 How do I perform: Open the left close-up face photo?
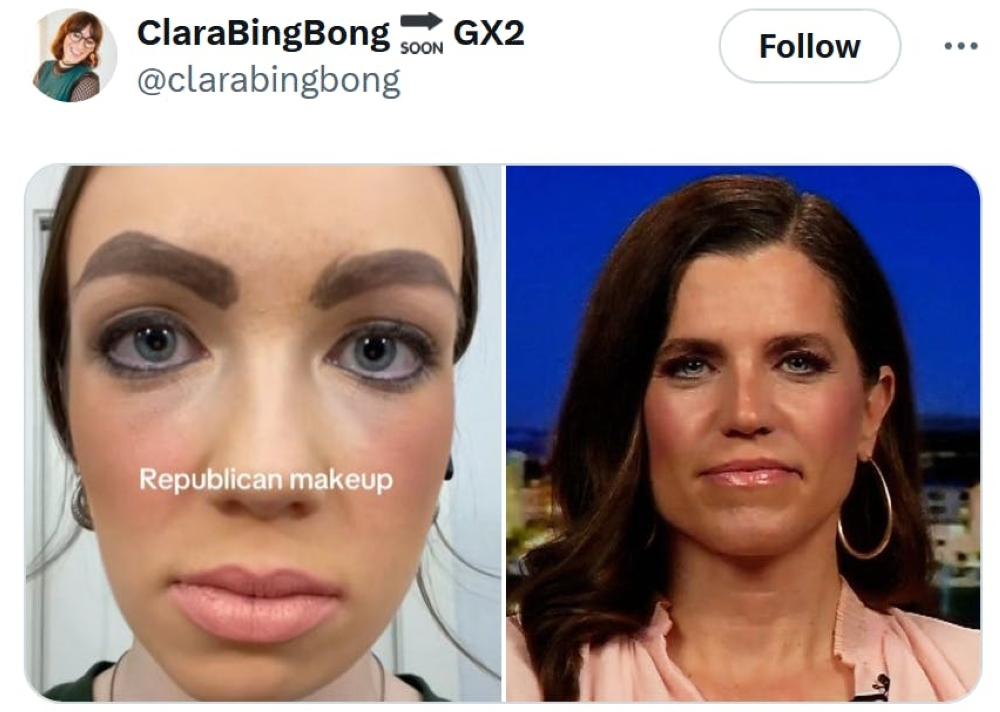click(263, 433)
